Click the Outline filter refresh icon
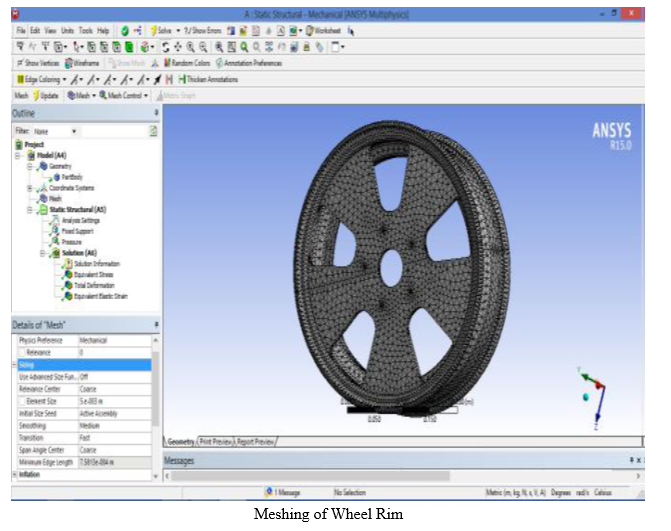 pos(153,131)
